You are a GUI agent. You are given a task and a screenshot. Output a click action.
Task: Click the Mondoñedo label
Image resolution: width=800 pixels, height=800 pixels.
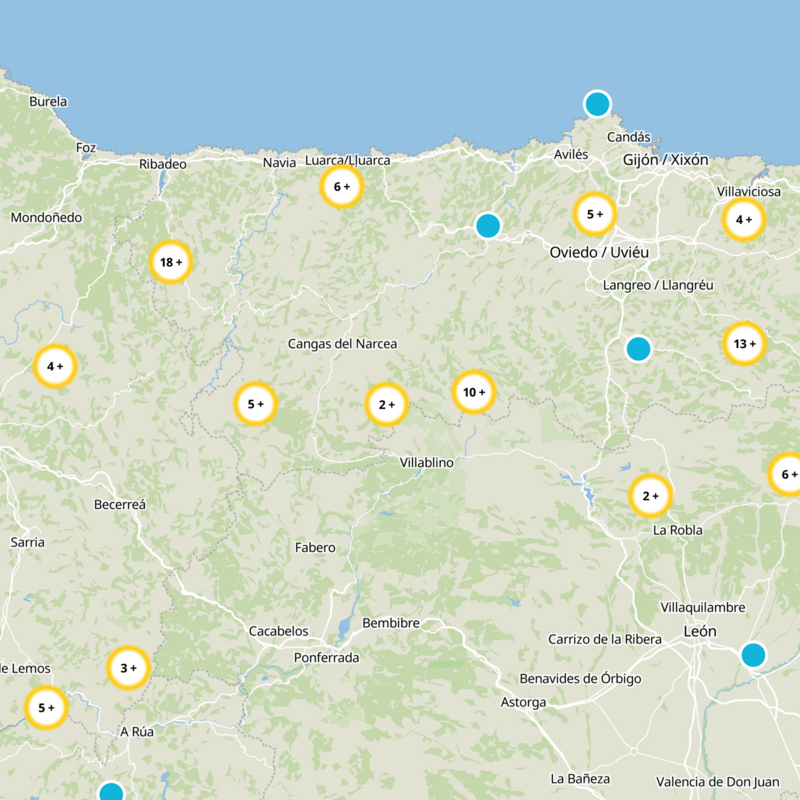(46, 217)
